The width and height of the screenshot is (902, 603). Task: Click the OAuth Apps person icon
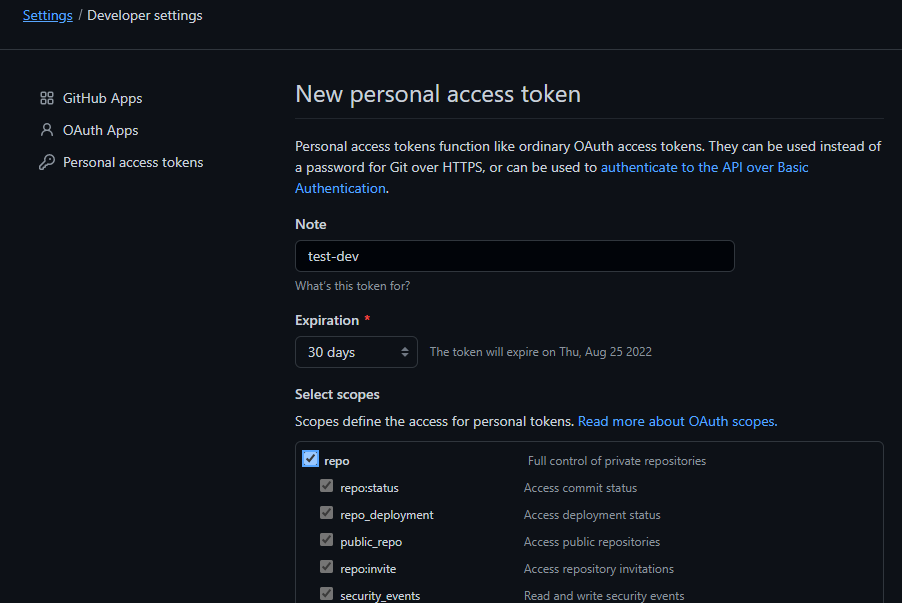pyautogui.click(x=47, y=130)
